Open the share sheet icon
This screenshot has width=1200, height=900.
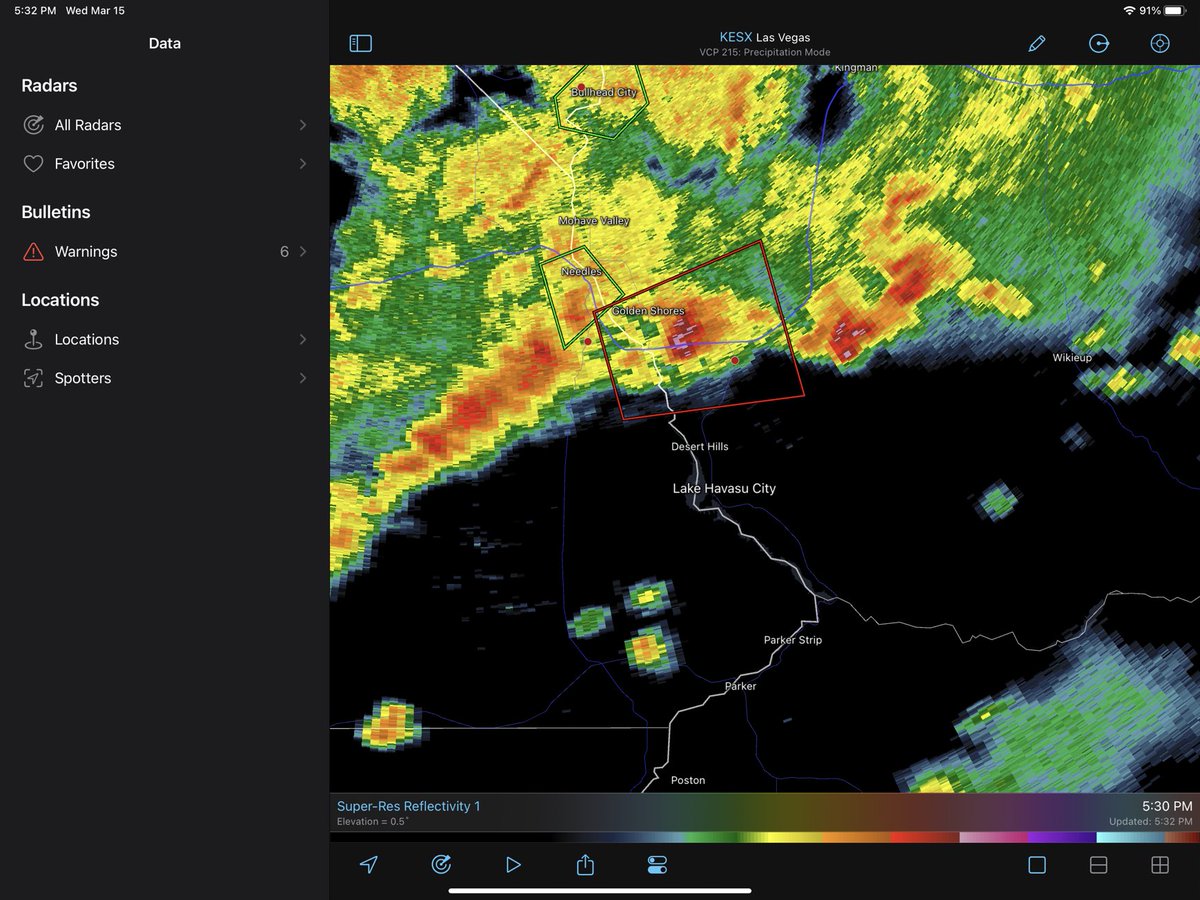585,864
